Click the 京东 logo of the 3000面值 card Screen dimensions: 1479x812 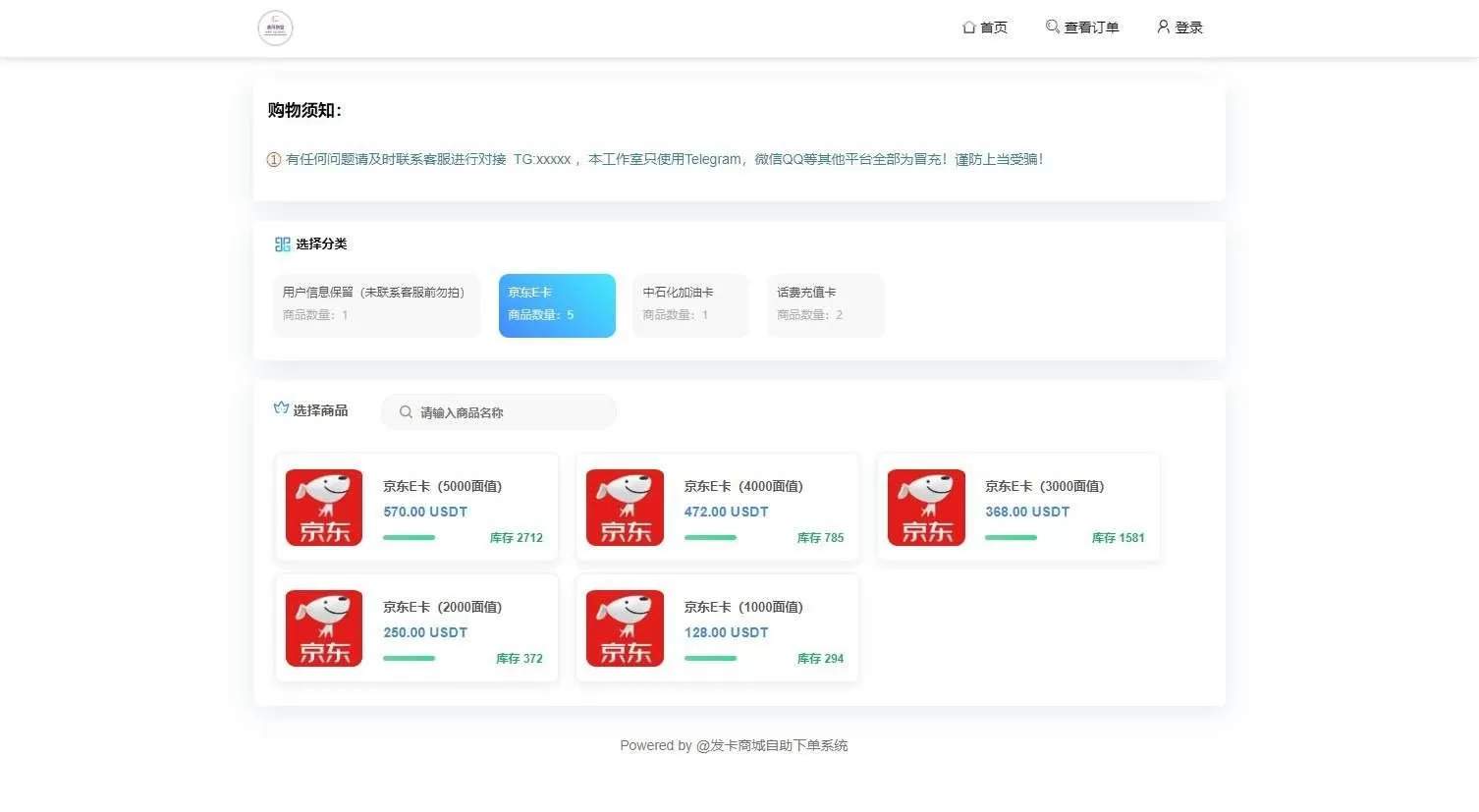click(x=926, y=508)
